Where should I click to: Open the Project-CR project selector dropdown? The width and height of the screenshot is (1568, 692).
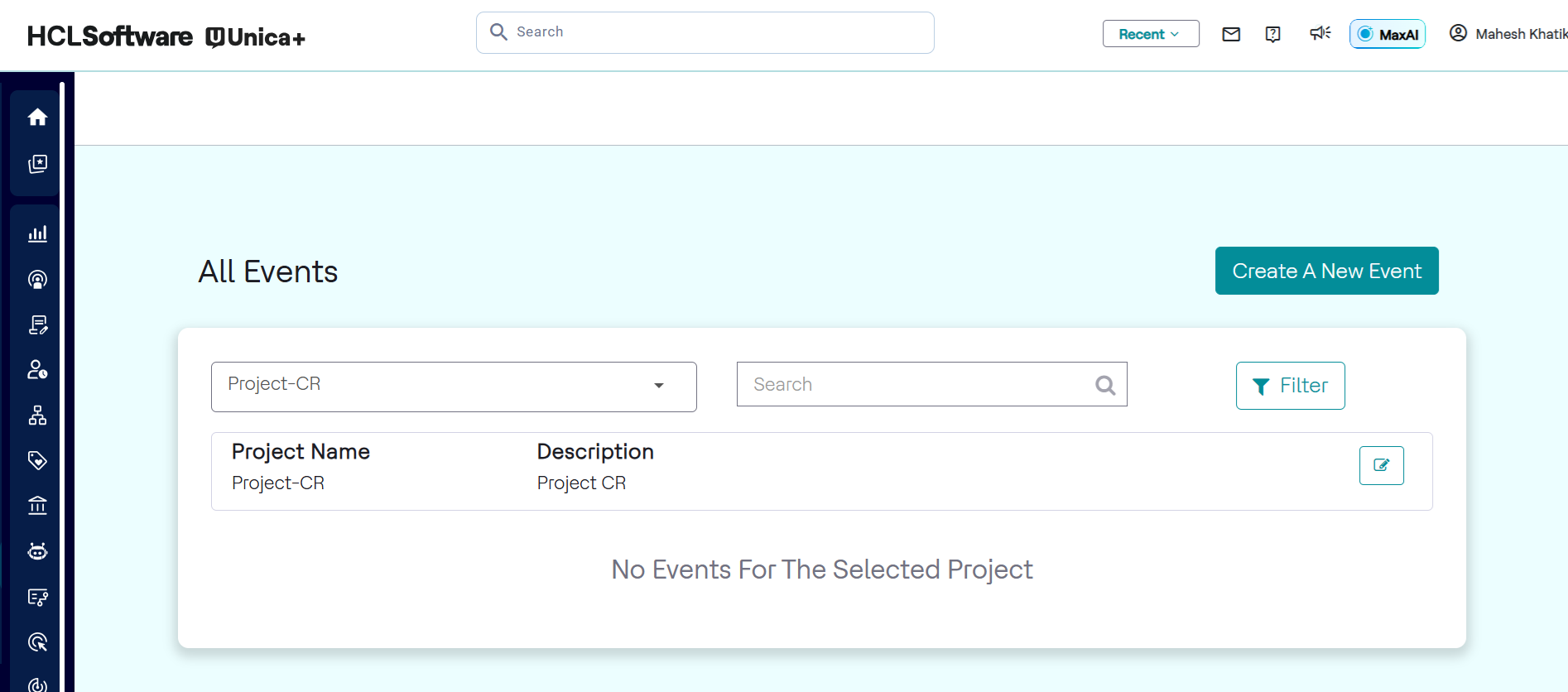[454, 386]
